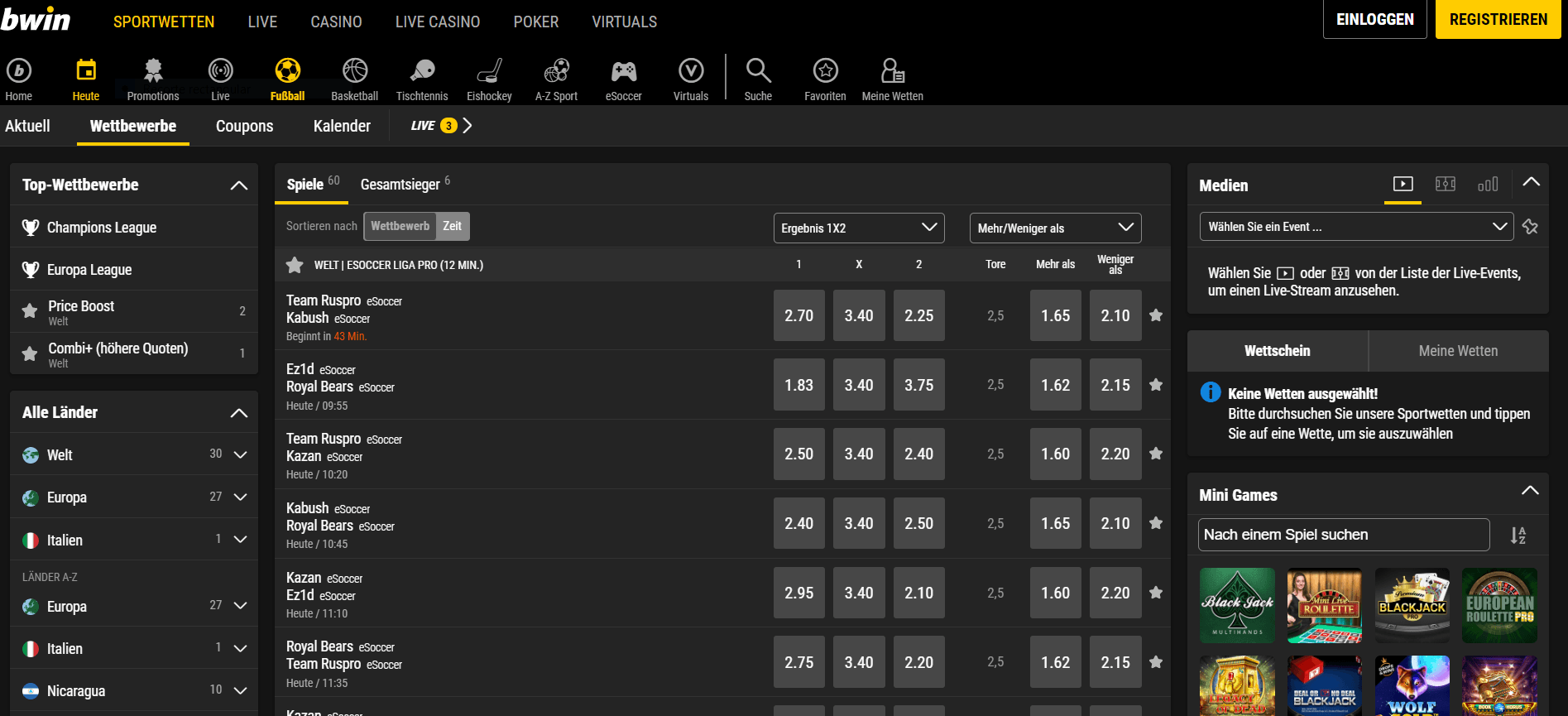This screenshot has height=716, width=1568.
Task: Open Combi+ (höhere Quoten) entry
Action: coord(134,354)
